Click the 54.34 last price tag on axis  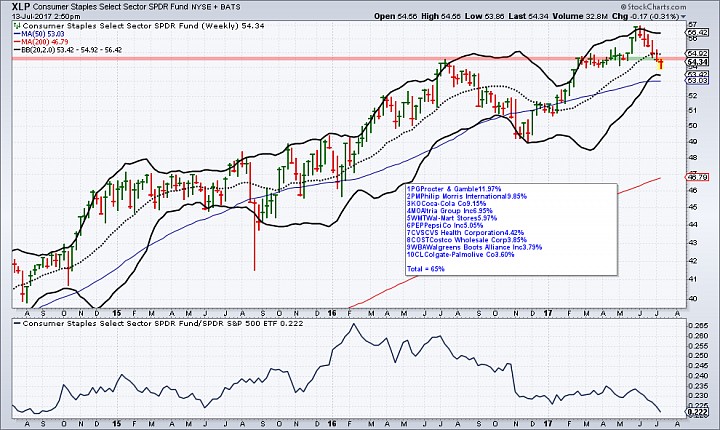click(698, 62)
